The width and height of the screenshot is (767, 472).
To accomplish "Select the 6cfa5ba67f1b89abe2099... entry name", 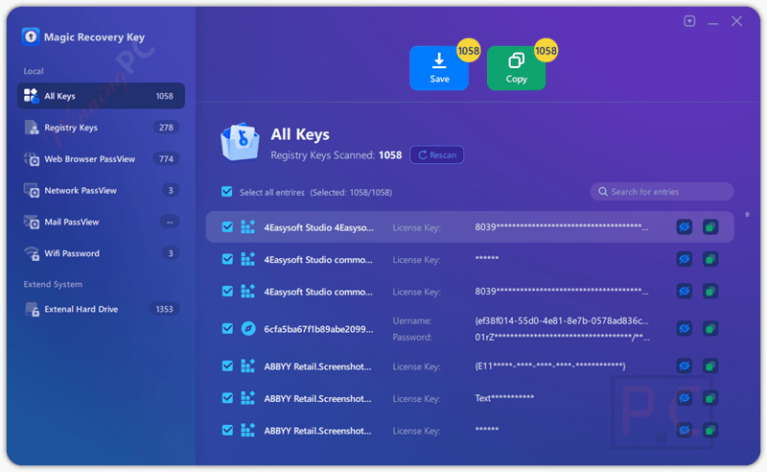I will [x=318, y=329].
